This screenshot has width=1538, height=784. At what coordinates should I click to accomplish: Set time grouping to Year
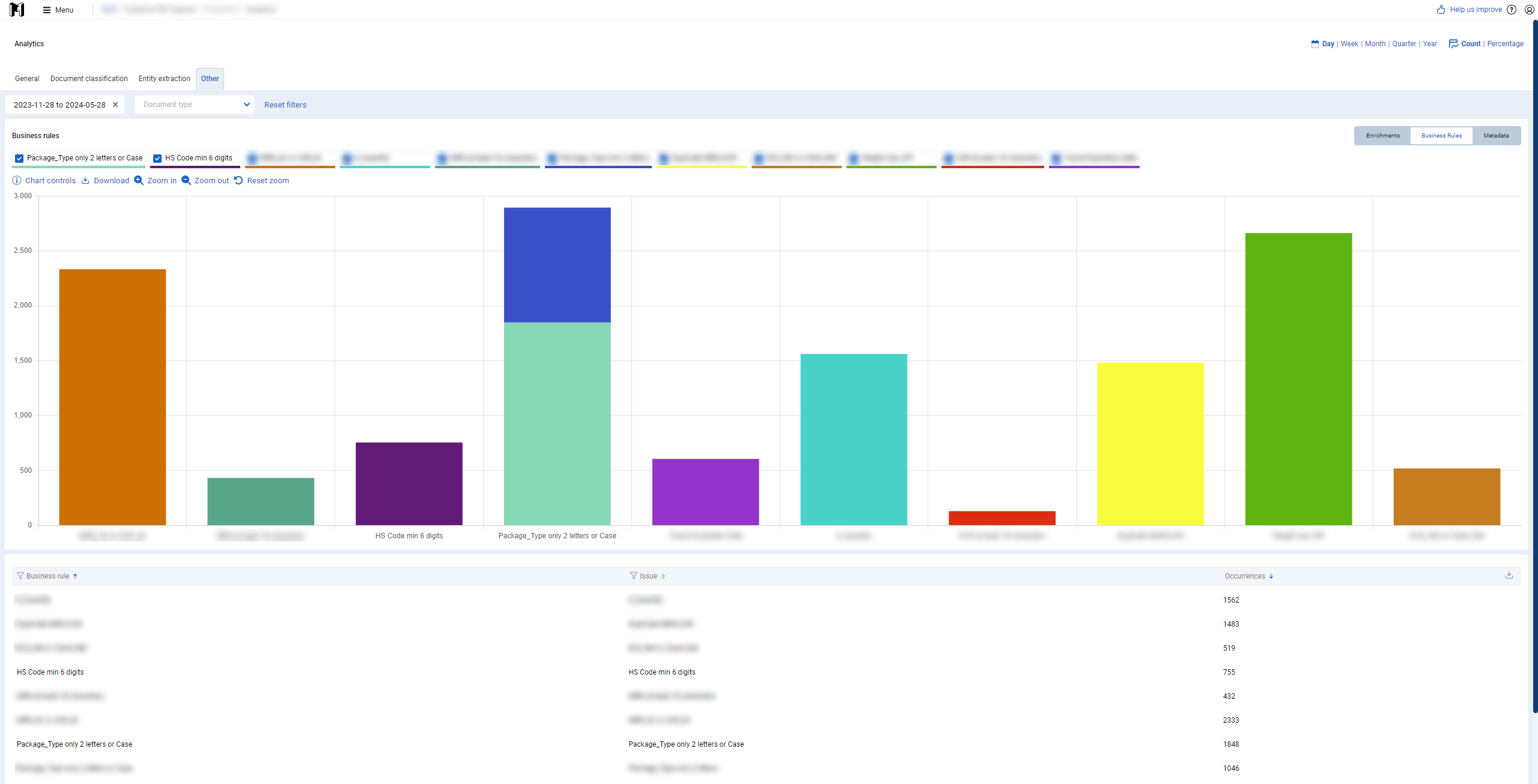pos(1430,44)
